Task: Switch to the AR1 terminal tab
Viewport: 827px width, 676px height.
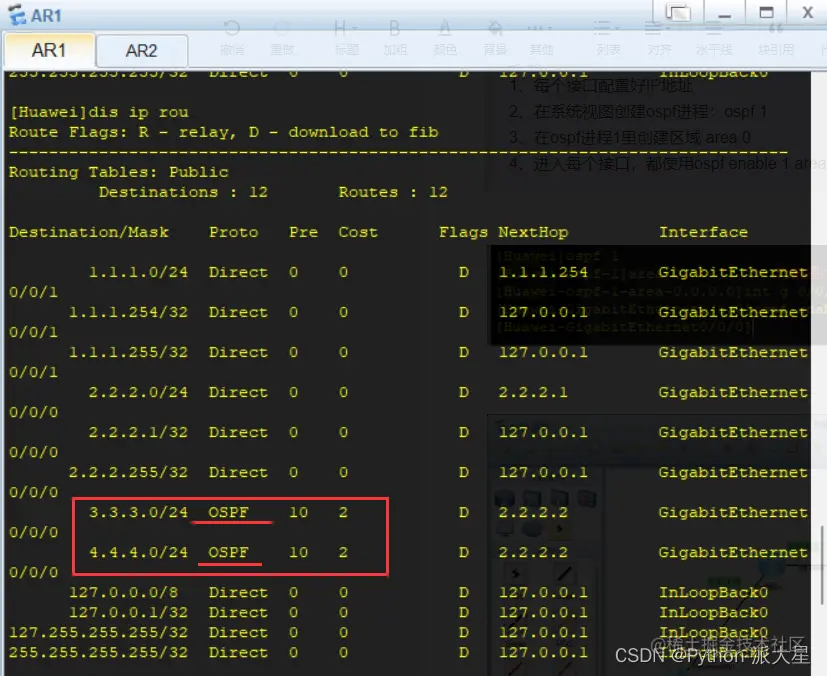Action: [49, 51]
